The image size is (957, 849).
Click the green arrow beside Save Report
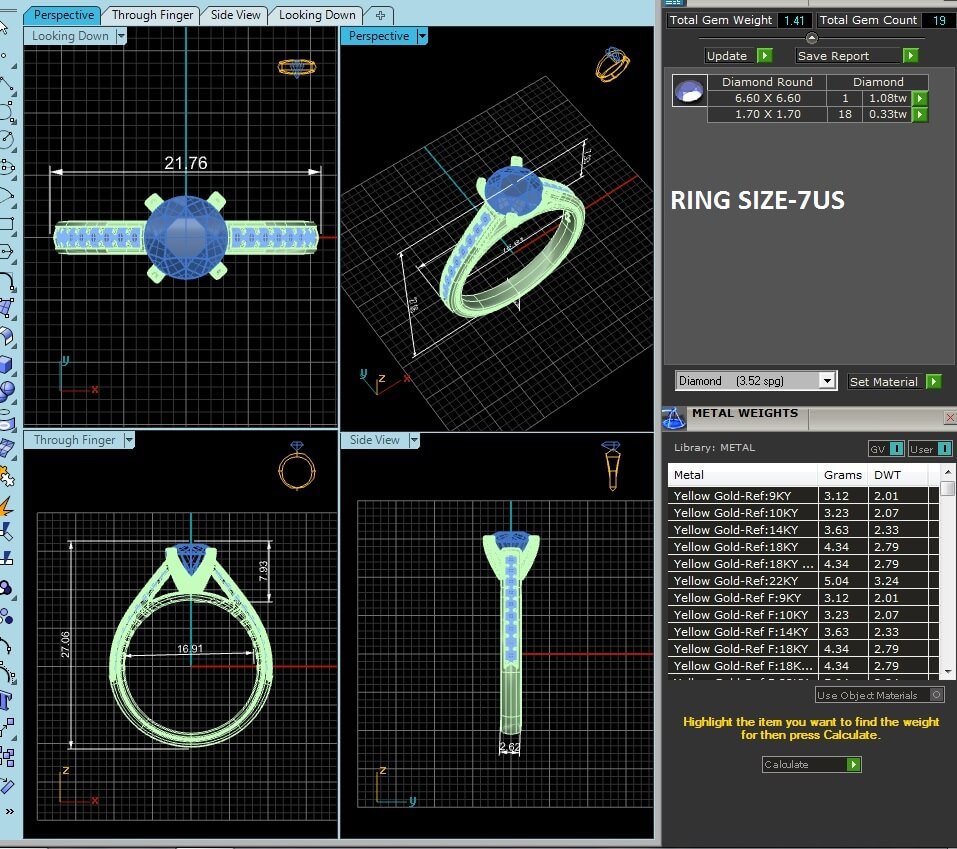(910, 56)
